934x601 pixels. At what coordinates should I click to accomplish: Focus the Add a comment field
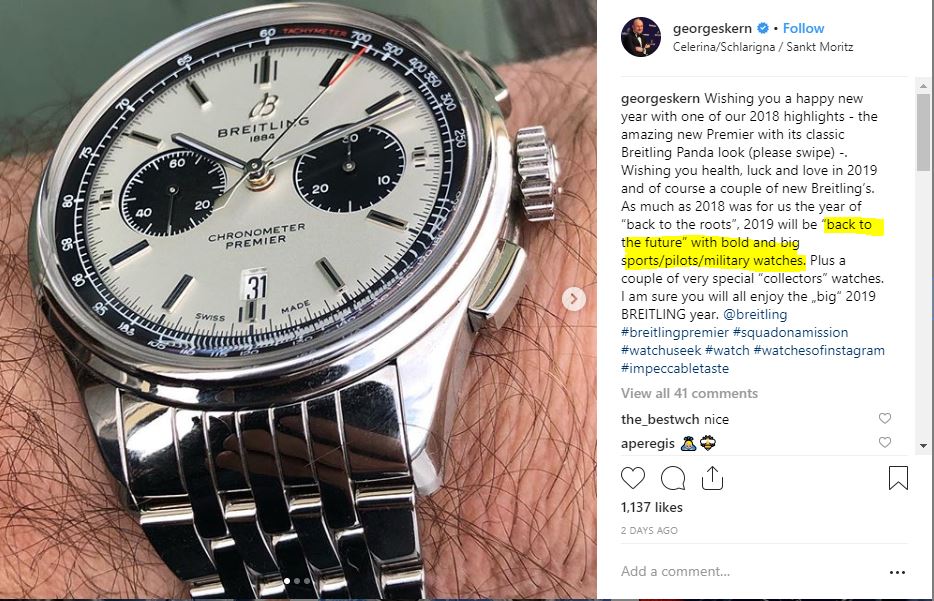click(x=751, y=572)
